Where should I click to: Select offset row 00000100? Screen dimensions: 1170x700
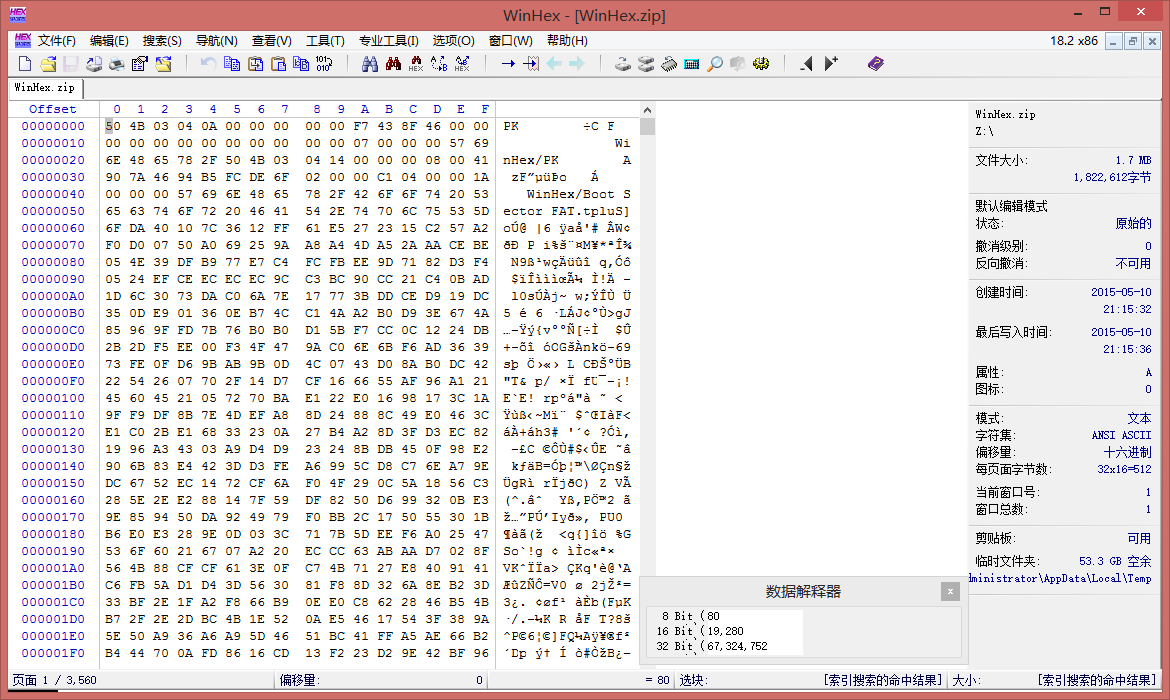53,399
